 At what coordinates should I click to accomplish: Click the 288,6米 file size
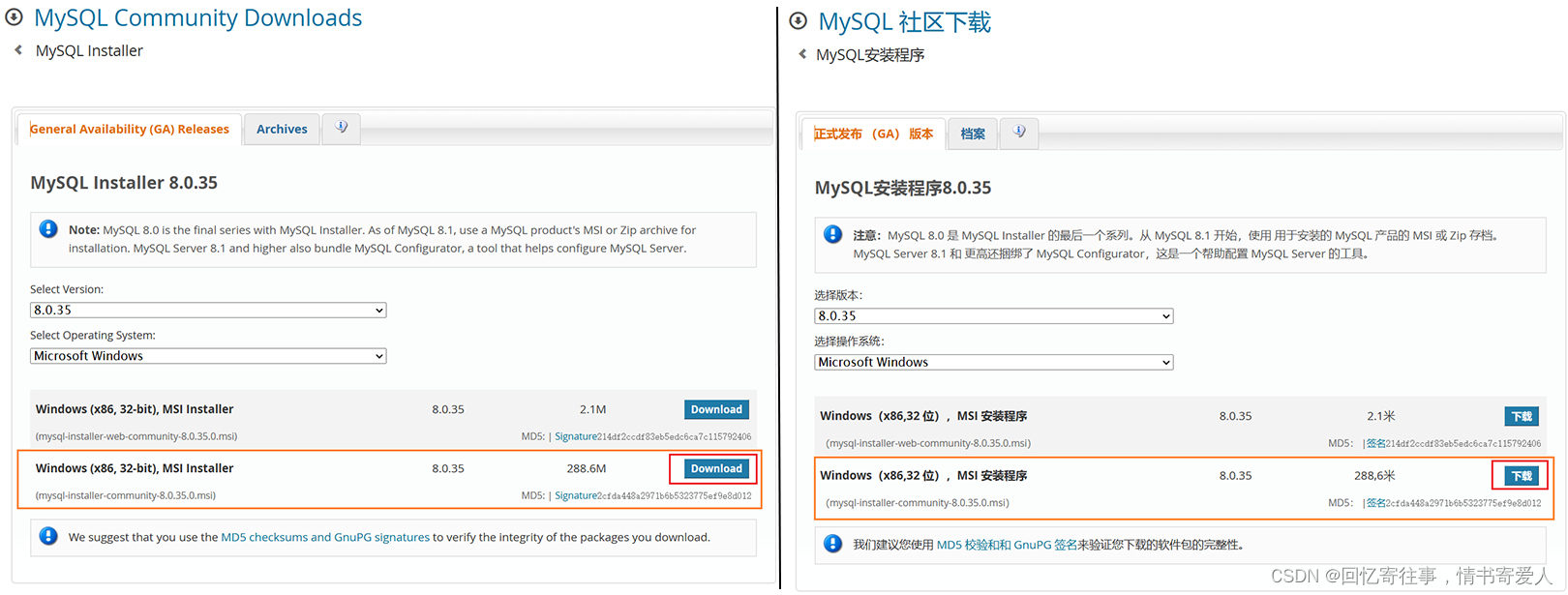[1374, 476]
